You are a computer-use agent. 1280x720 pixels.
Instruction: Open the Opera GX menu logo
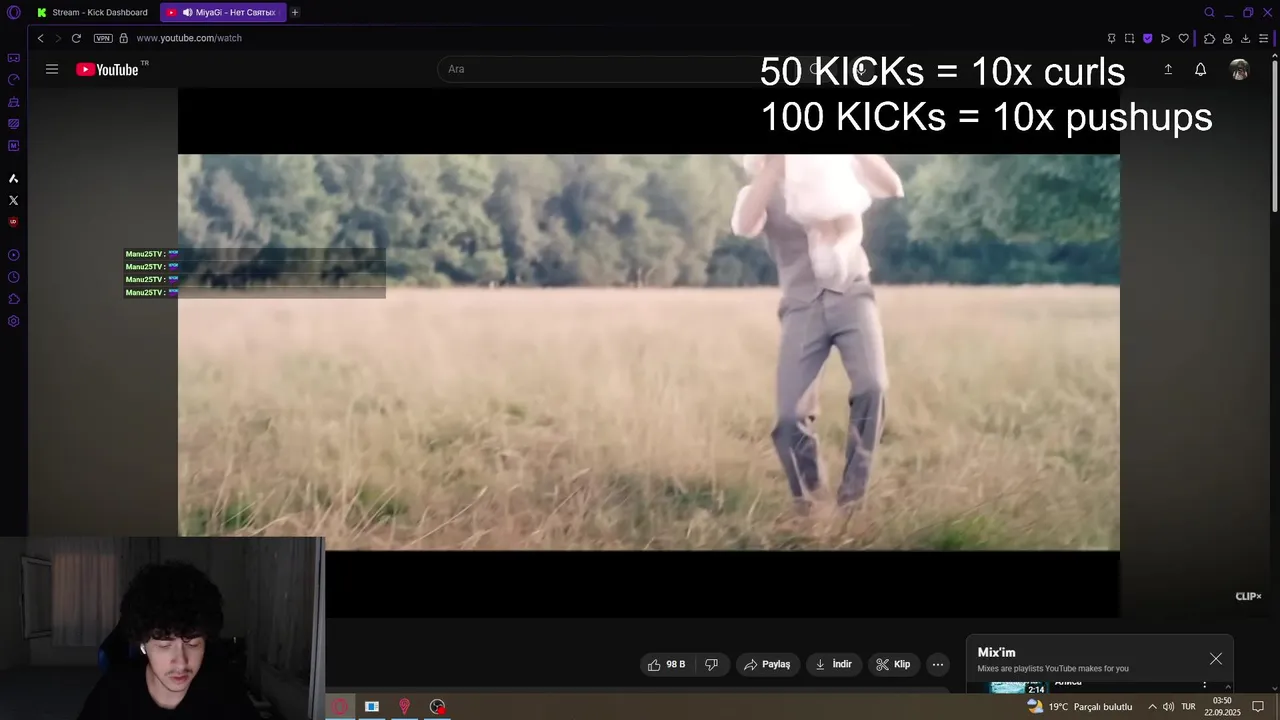coord(14,13)
